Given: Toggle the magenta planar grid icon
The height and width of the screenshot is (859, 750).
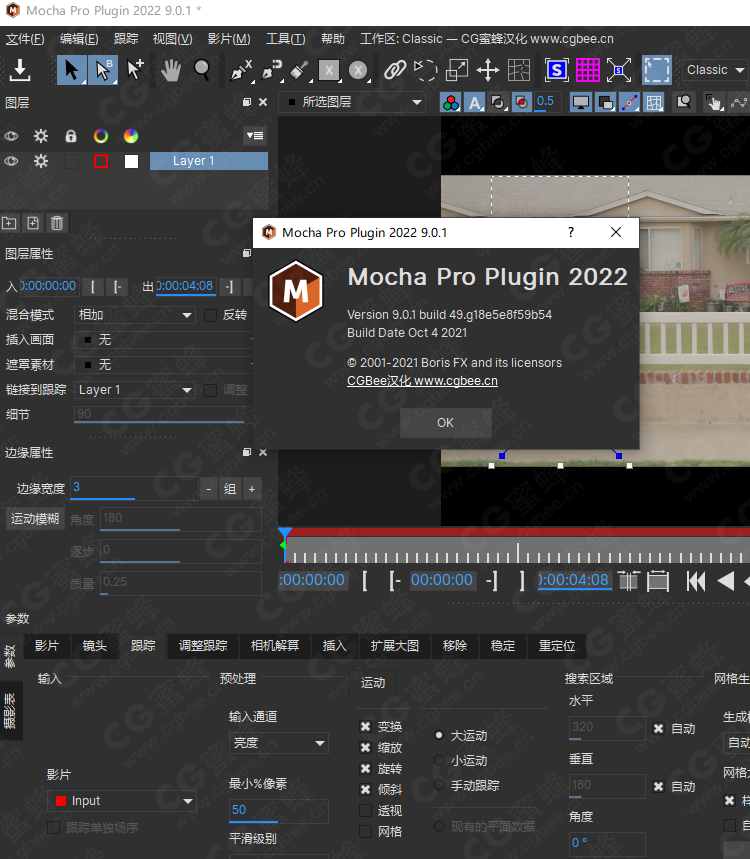Looking at the screenshot, I should coord(587,70).
